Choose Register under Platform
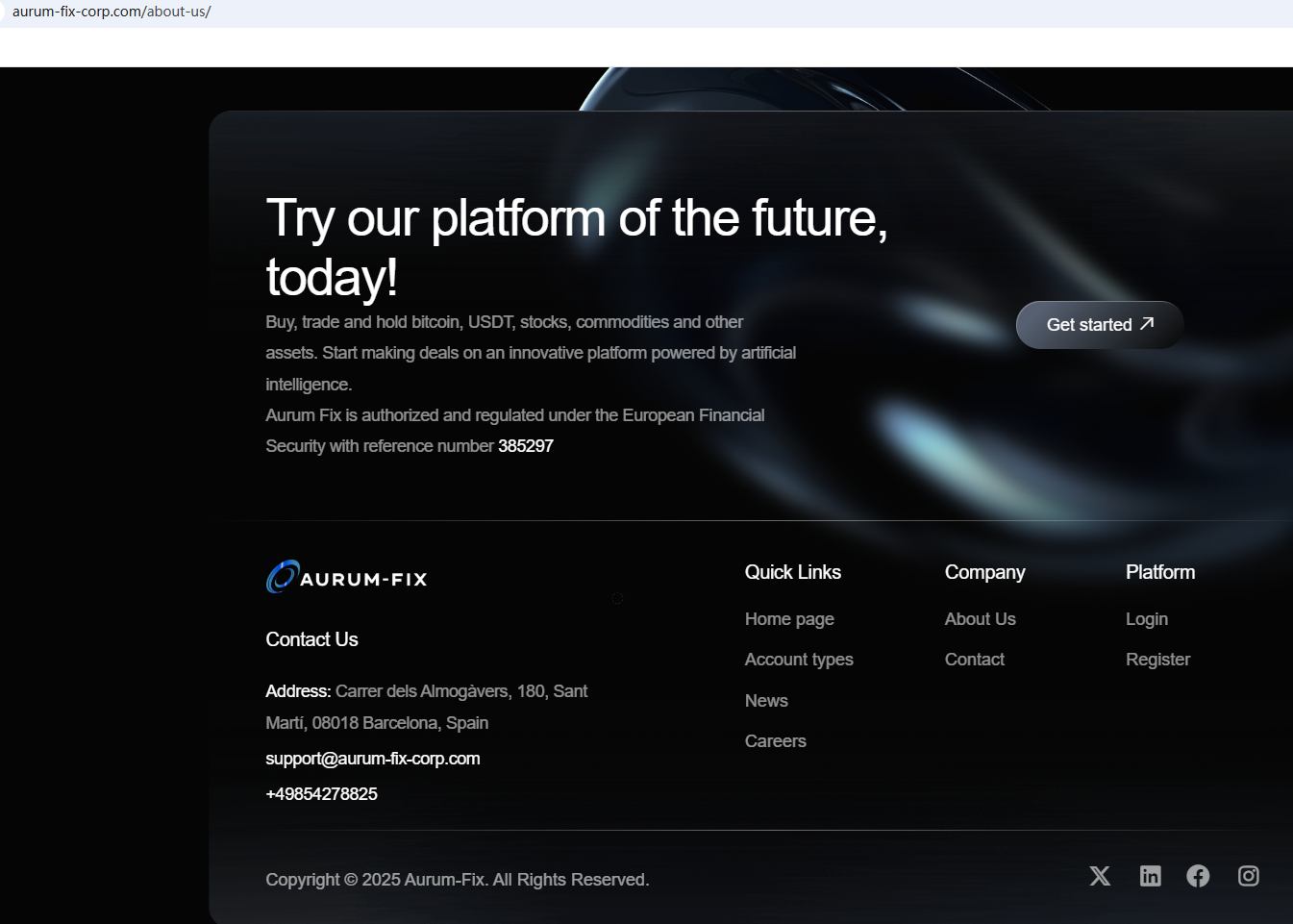 click(1157, 660)
